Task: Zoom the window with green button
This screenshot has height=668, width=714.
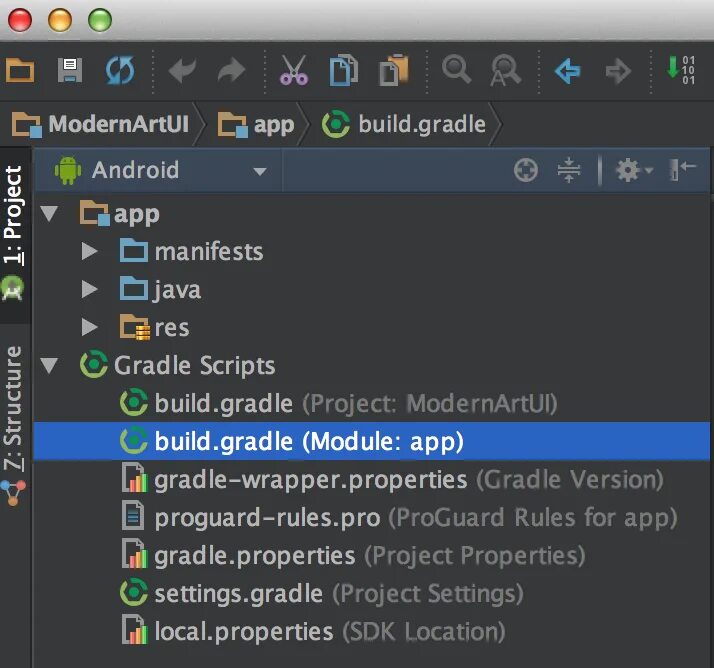Action: click(x=100, y=20)
